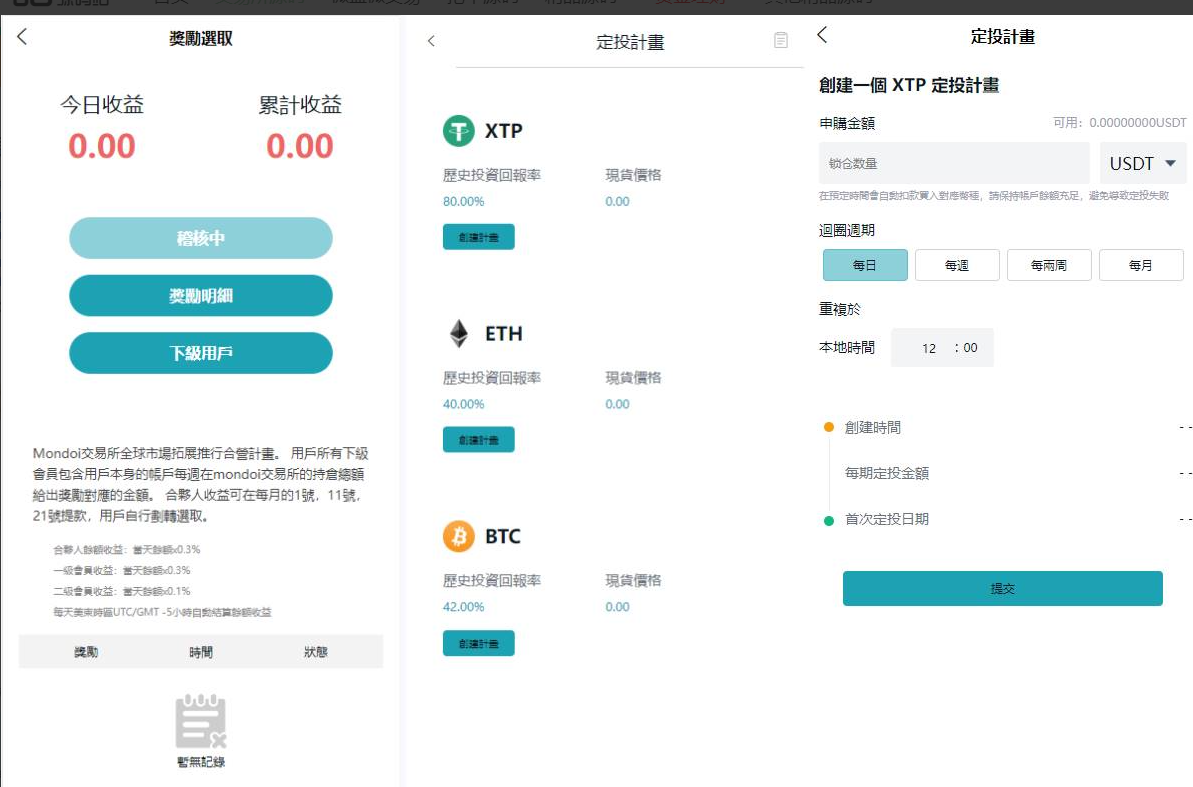Open the plan records document icon
Screen dimensions: 1193x787
(781, 40)
